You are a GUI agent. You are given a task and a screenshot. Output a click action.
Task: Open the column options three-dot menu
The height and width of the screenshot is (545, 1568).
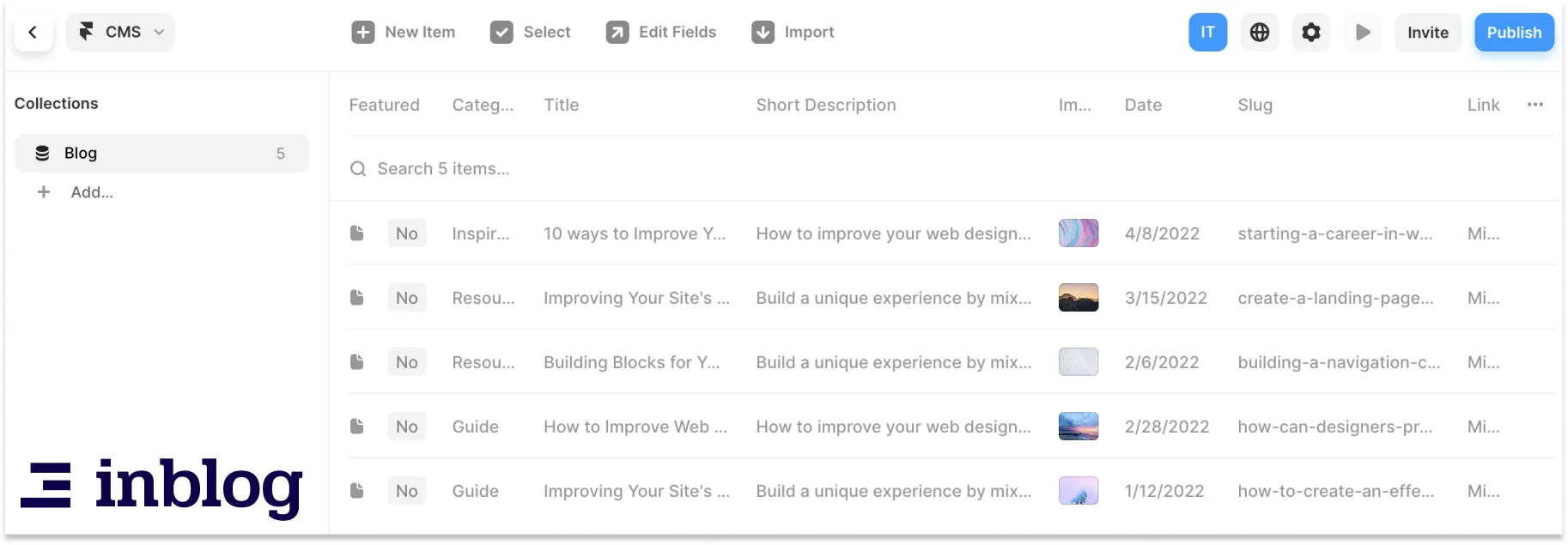1535,105
